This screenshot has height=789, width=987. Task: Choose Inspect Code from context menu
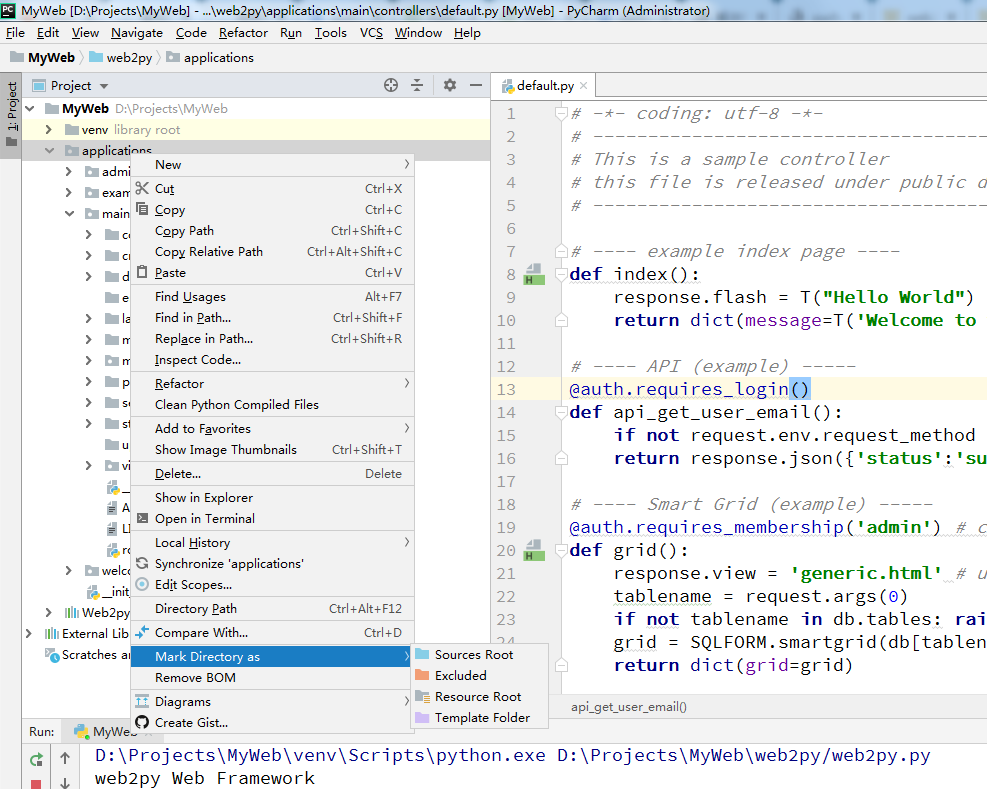coord(273,360)
